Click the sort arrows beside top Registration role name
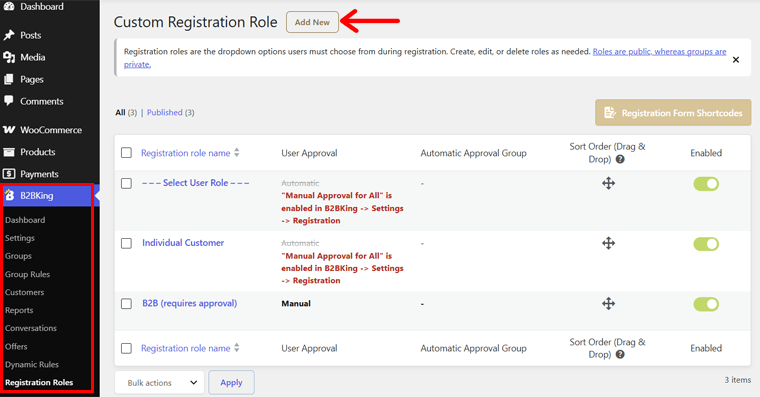 (x=237, y=152)
